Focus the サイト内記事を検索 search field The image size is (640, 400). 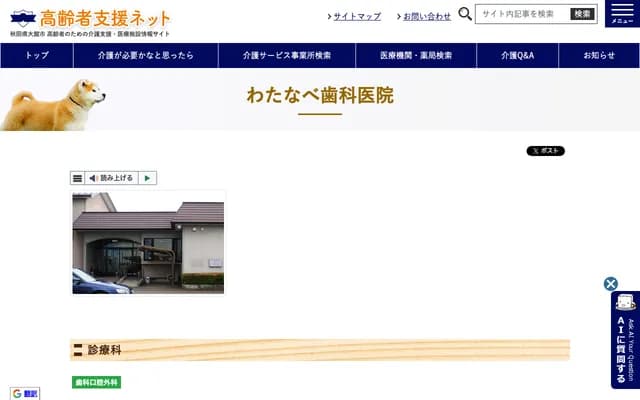point(523,14)
